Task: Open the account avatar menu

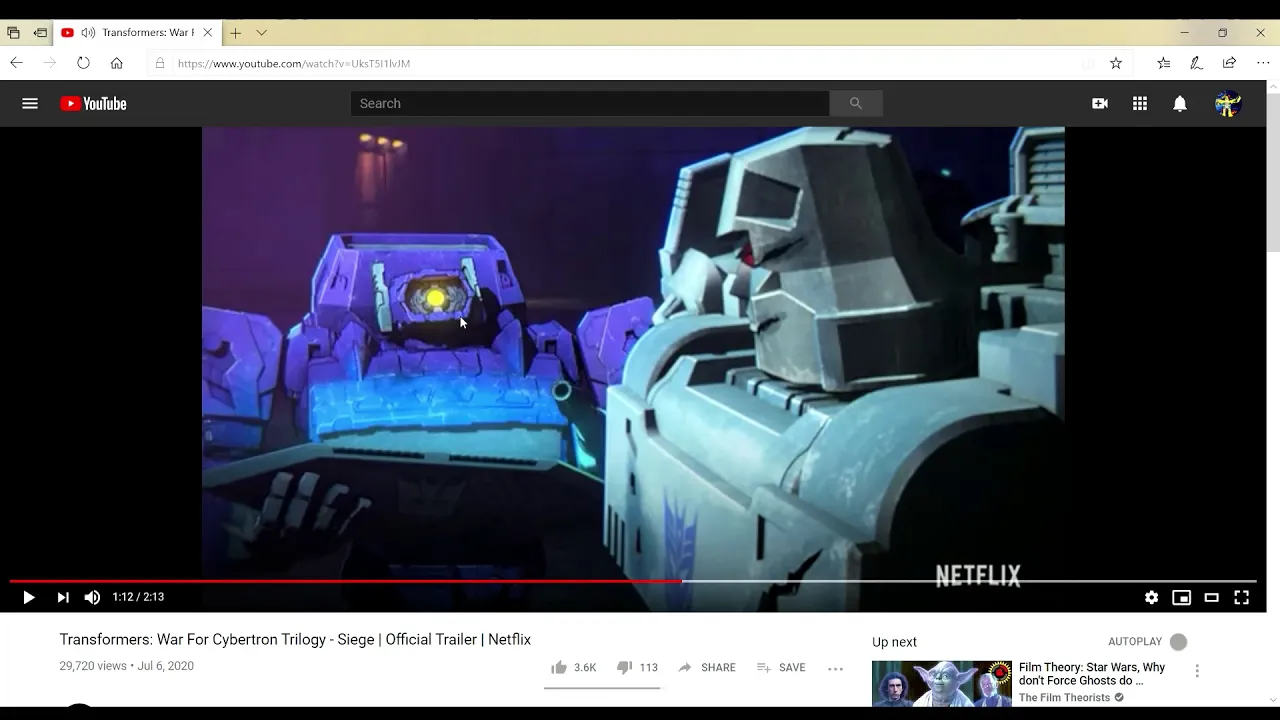Action: click(x=1228, y=103)
